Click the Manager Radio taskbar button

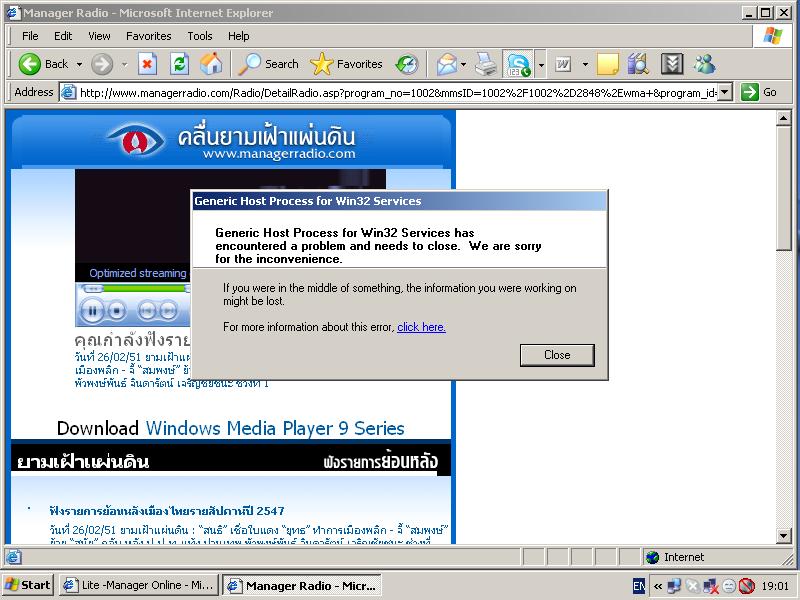tap(303, 585)
